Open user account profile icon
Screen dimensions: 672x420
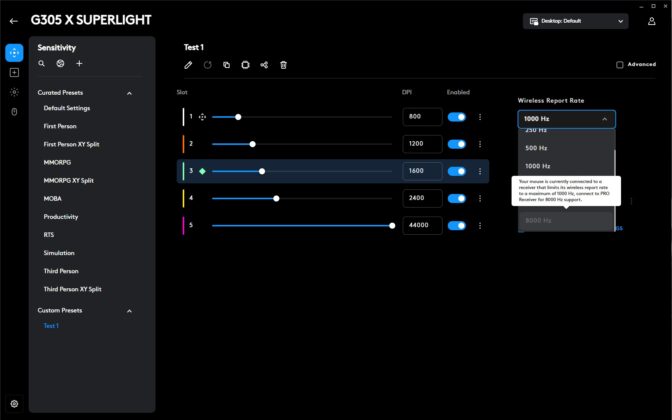click(x=651, y=21)
